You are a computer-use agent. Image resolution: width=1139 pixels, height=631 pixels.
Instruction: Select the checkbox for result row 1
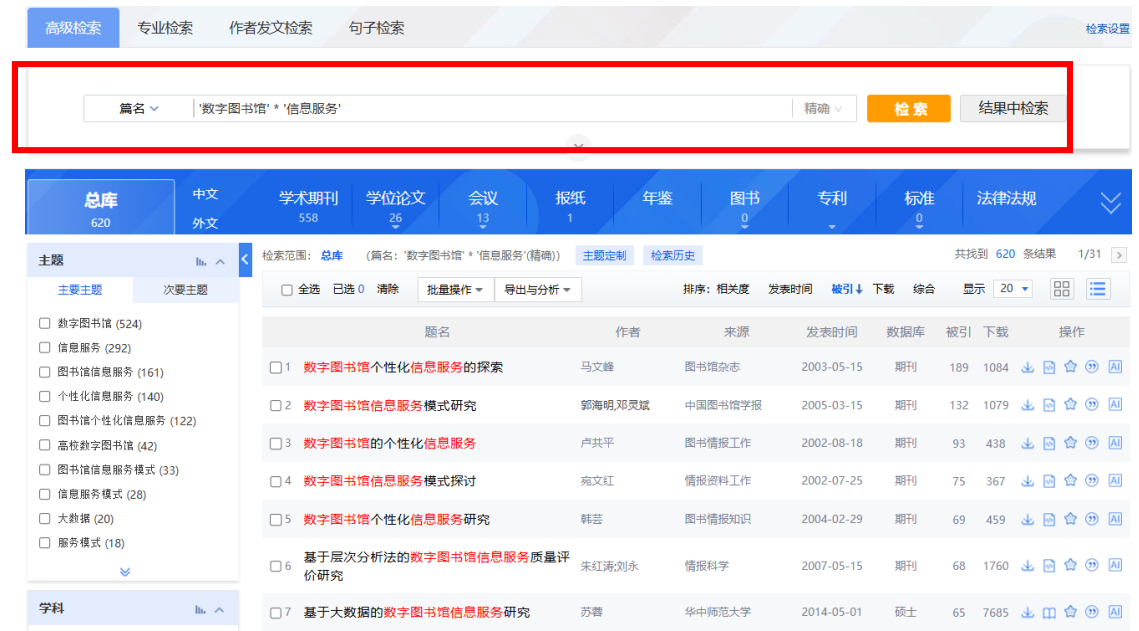(276, 367)
